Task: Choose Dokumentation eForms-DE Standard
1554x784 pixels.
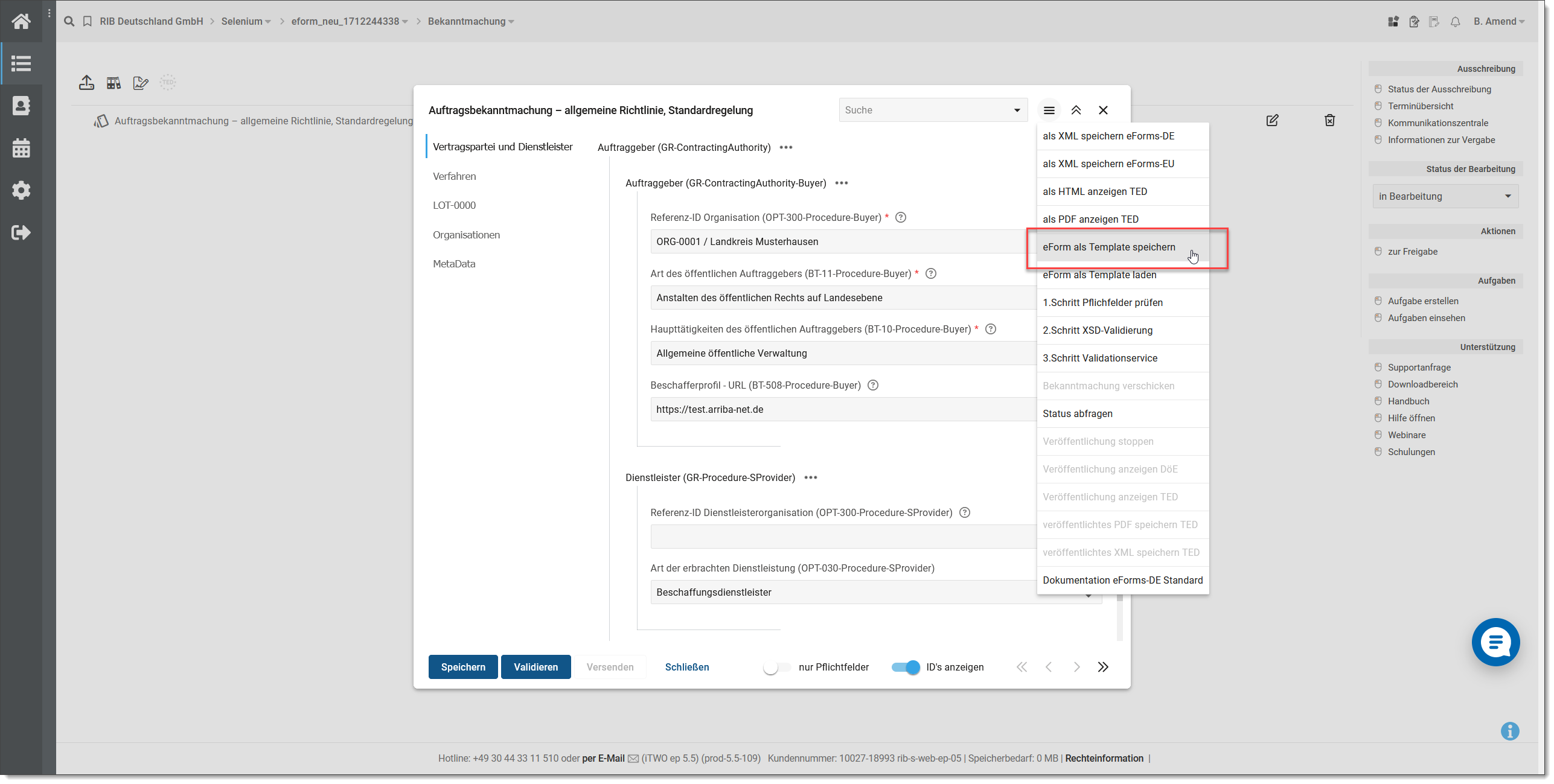Action: 1123,580
